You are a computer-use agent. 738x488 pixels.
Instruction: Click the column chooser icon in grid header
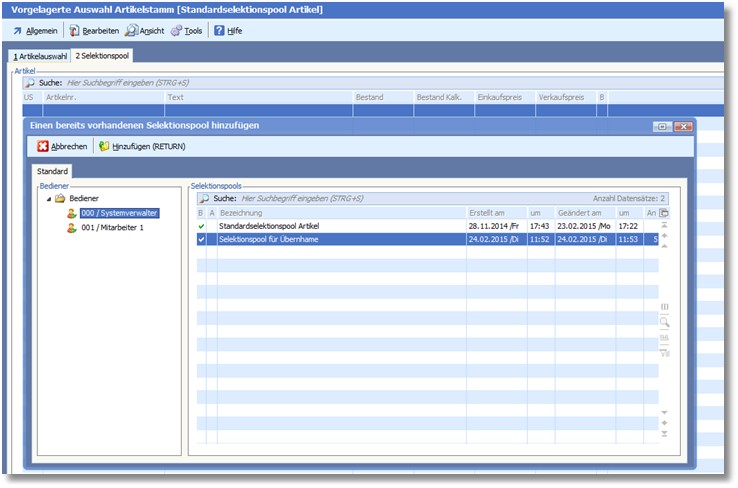click(664, 213)
